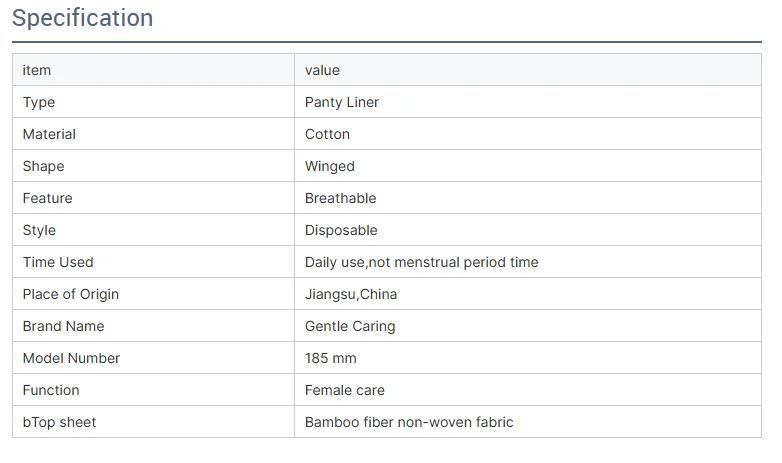Select the Cotton value cell
This screenshot has width=782, height=463.
coord(528,134)
